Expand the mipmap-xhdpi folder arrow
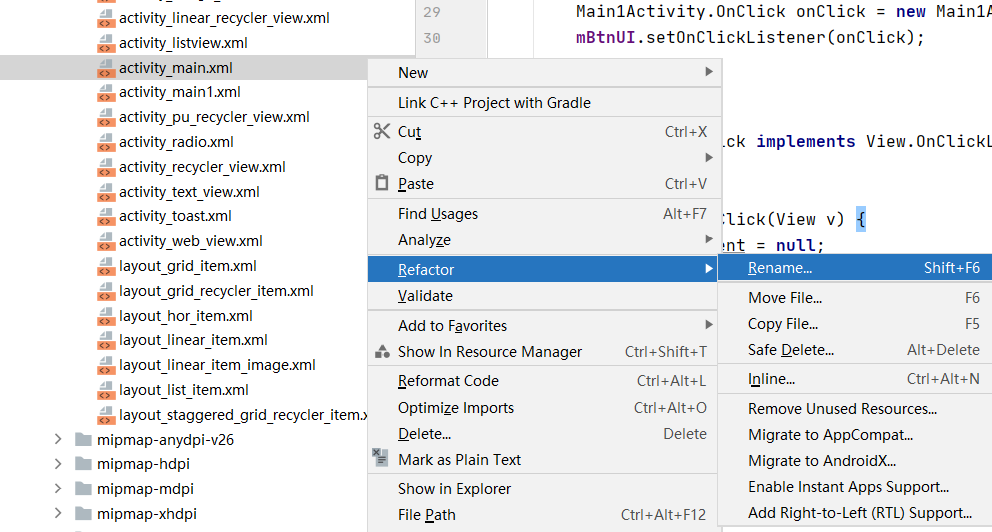Viewport: 992px width, 532px height. point(57,514)
